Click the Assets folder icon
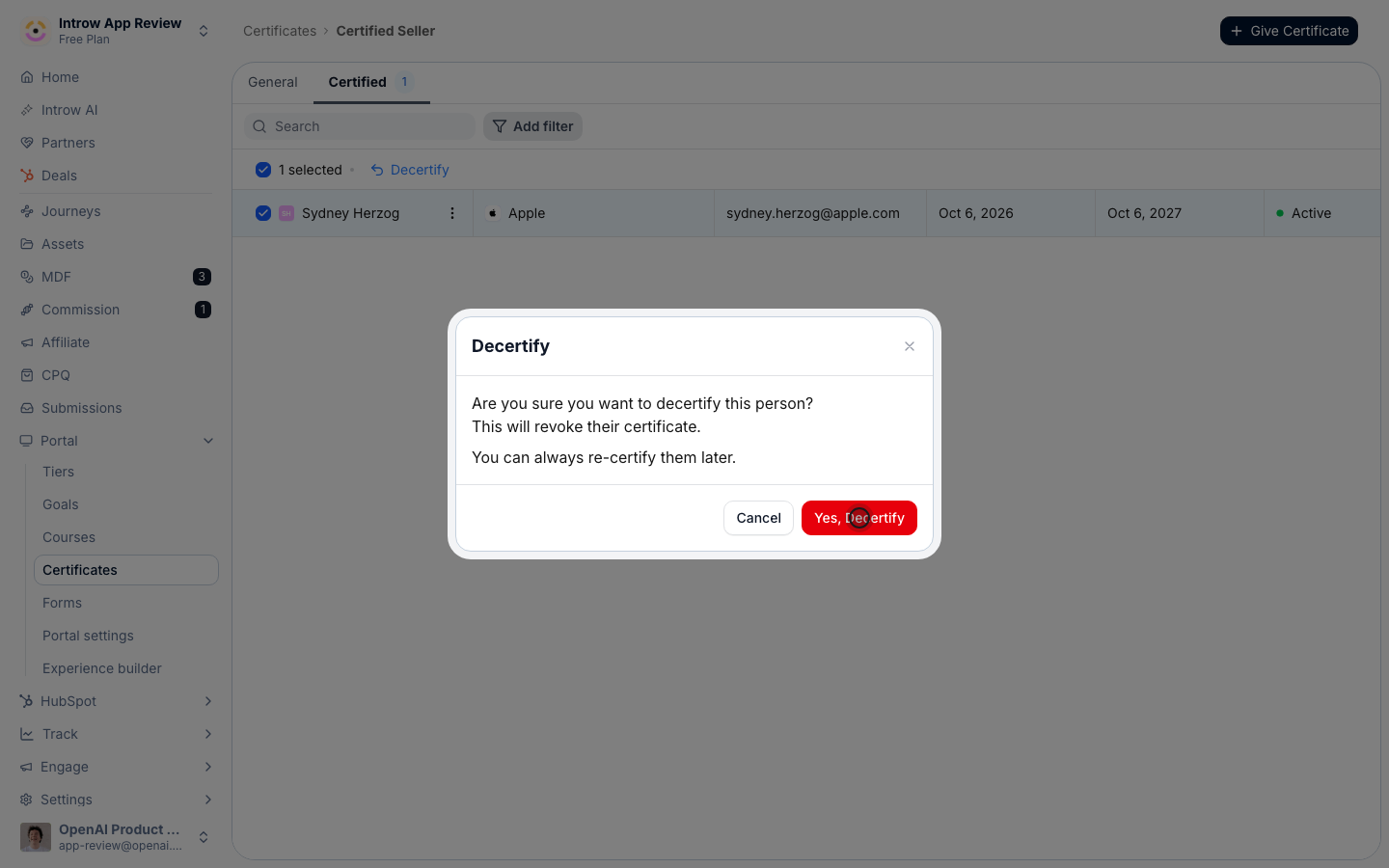This screenshot has height=868, width=1389. tap(27, 244)
